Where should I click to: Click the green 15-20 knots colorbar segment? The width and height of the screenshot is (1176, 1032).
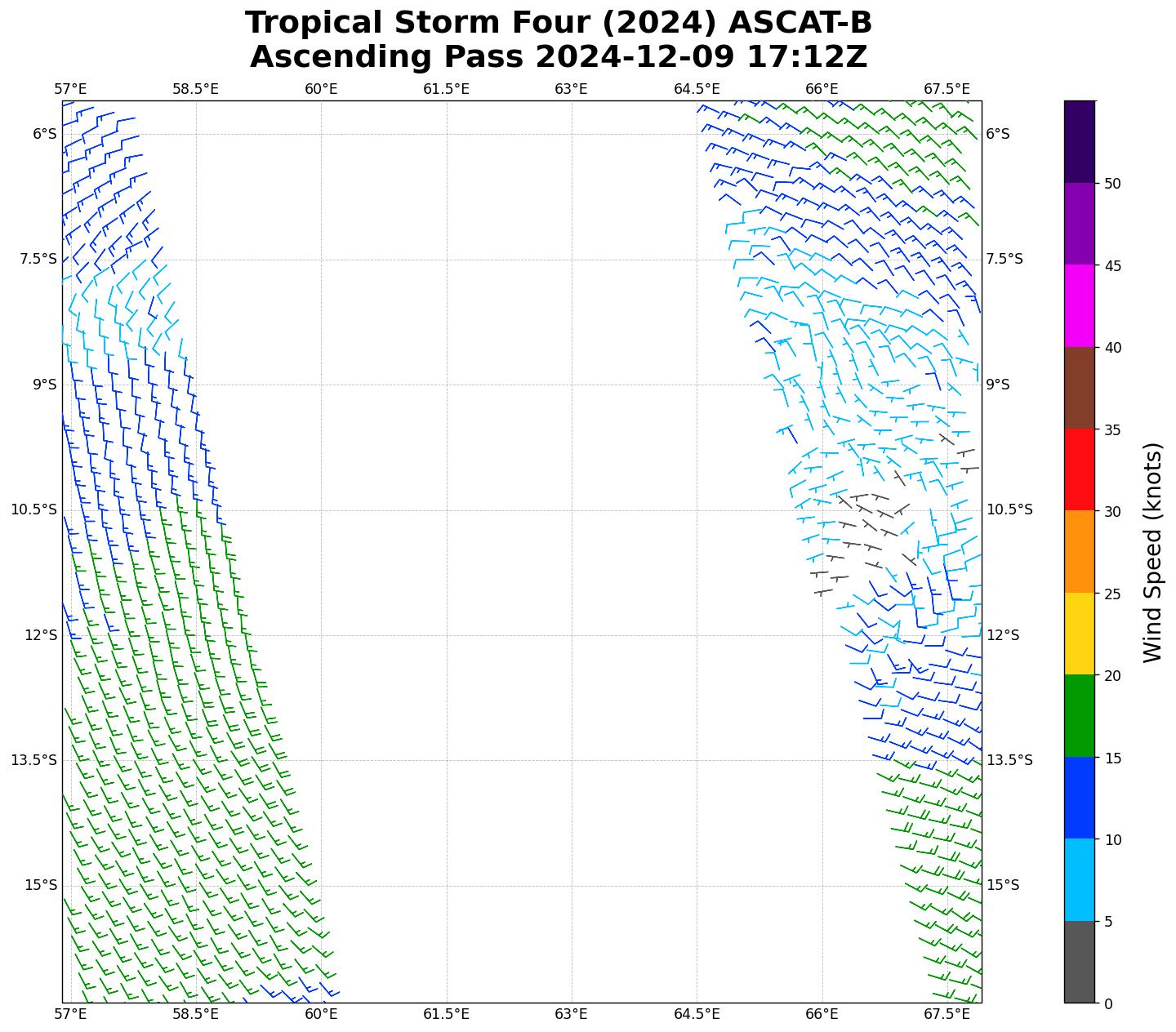click(1079, 716)
